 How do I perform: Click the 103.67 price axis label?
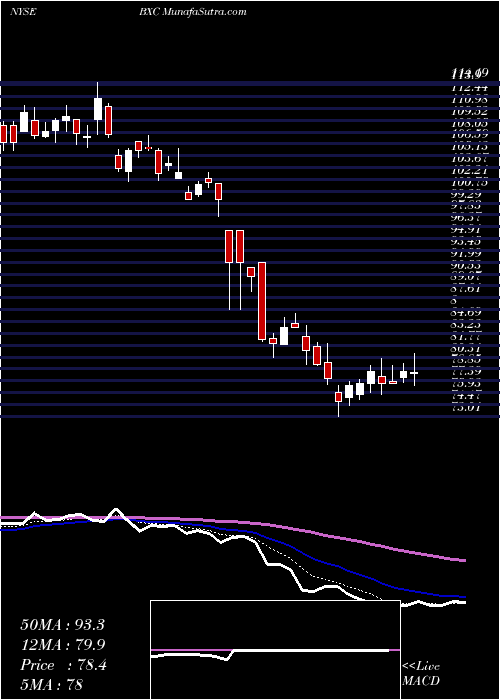(x=468, y=159)
